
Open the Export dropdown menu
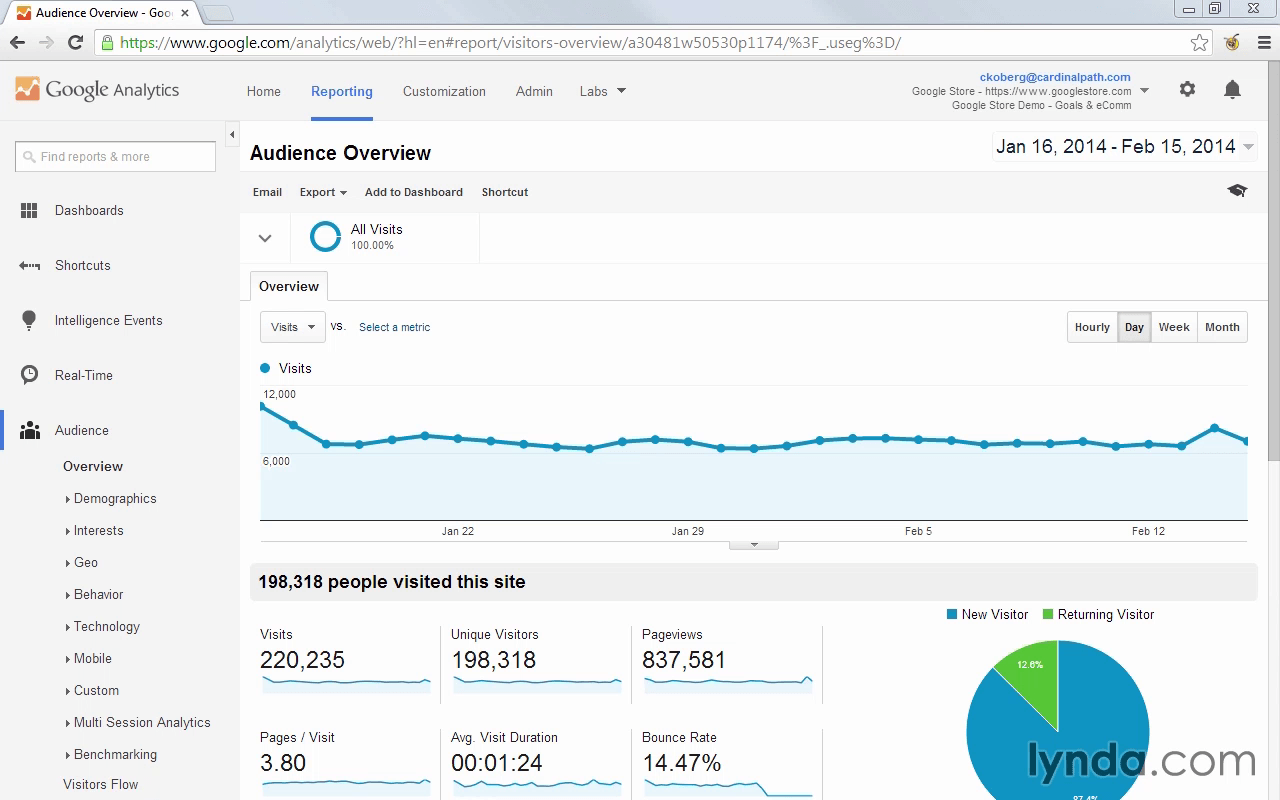323,192
